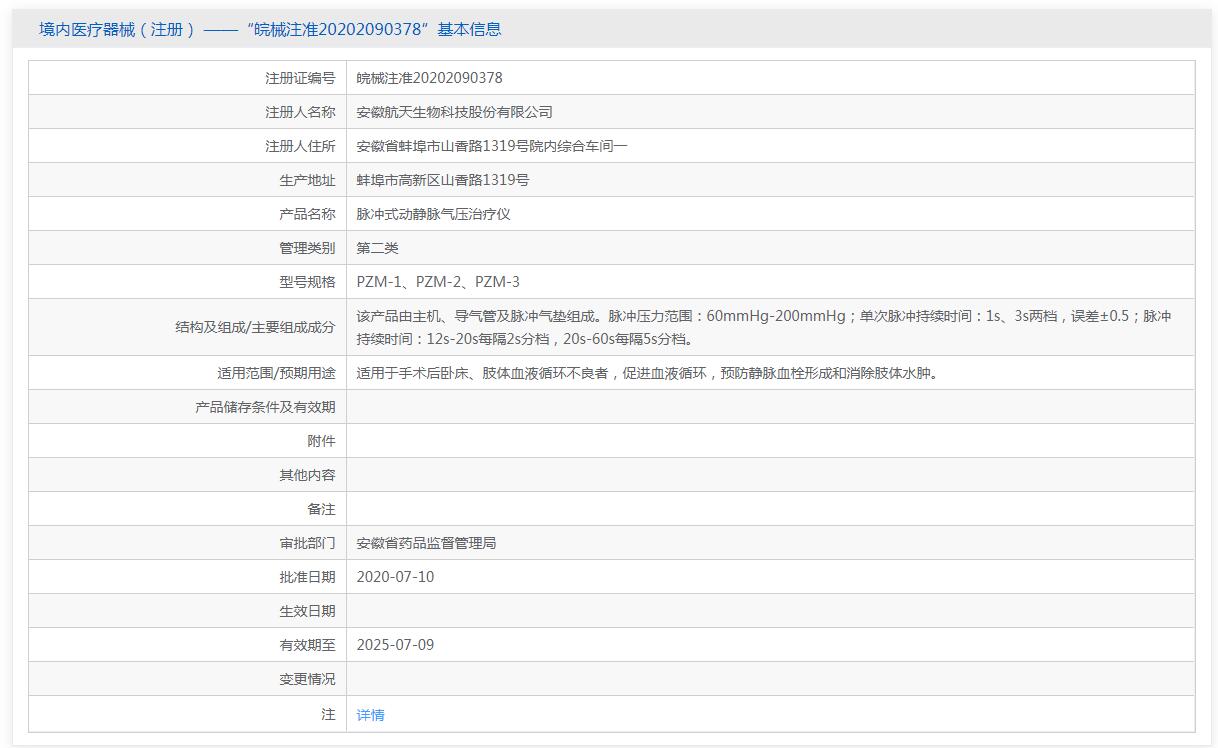This screenshot has width=1218, height=748.
Task: Click the registrant address value 山香路1319号院内综合车间一
Action: [x=492, y=146]
